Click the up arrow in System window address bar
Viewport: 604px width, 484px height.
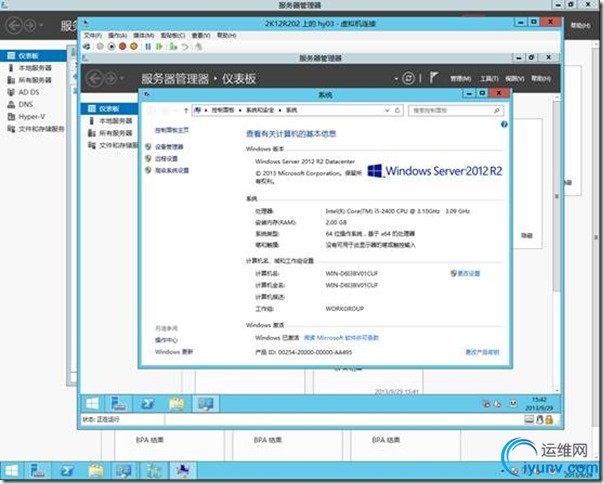tap(186, 111)
